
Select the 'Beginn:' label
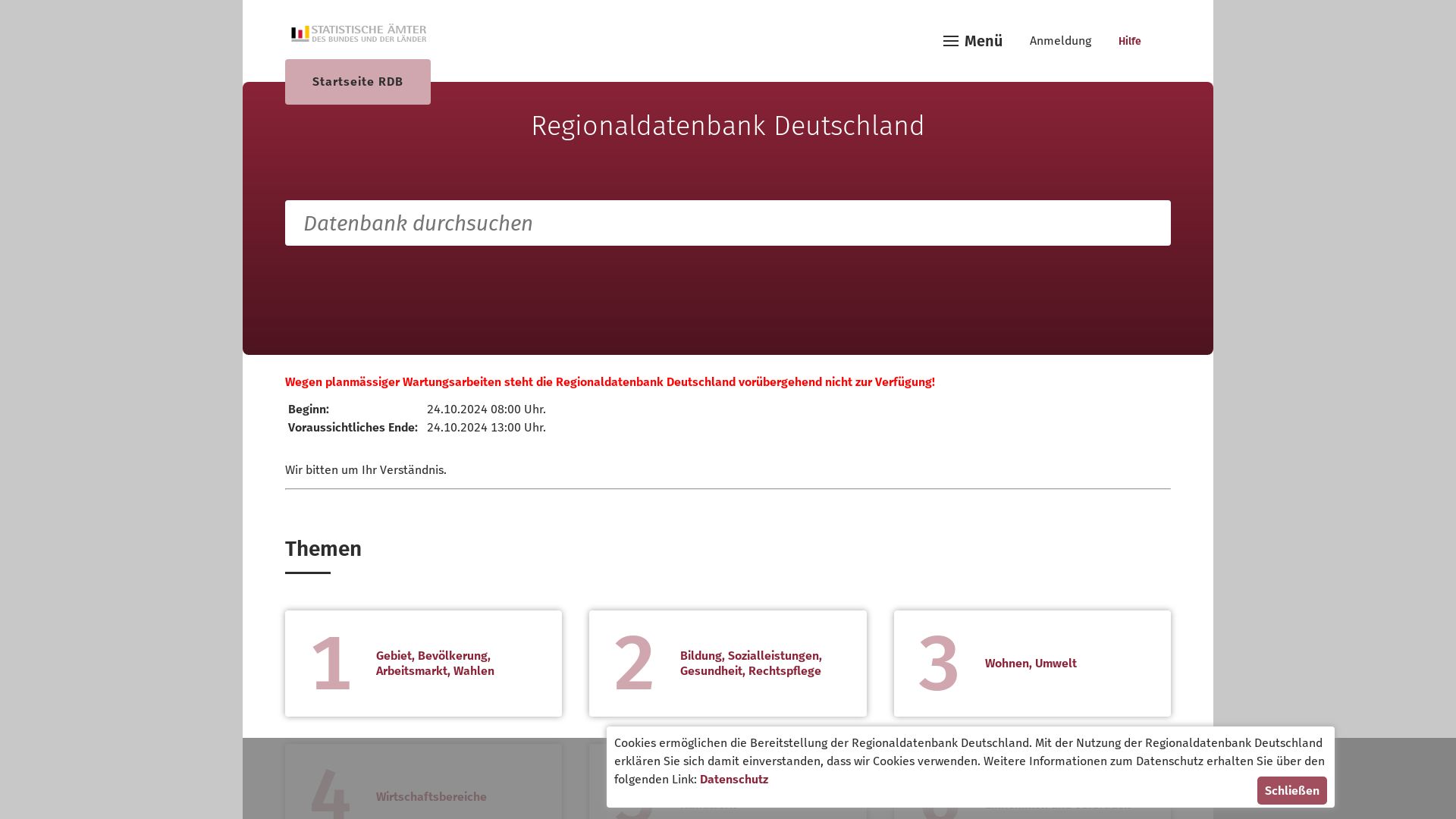pos(309,409)
